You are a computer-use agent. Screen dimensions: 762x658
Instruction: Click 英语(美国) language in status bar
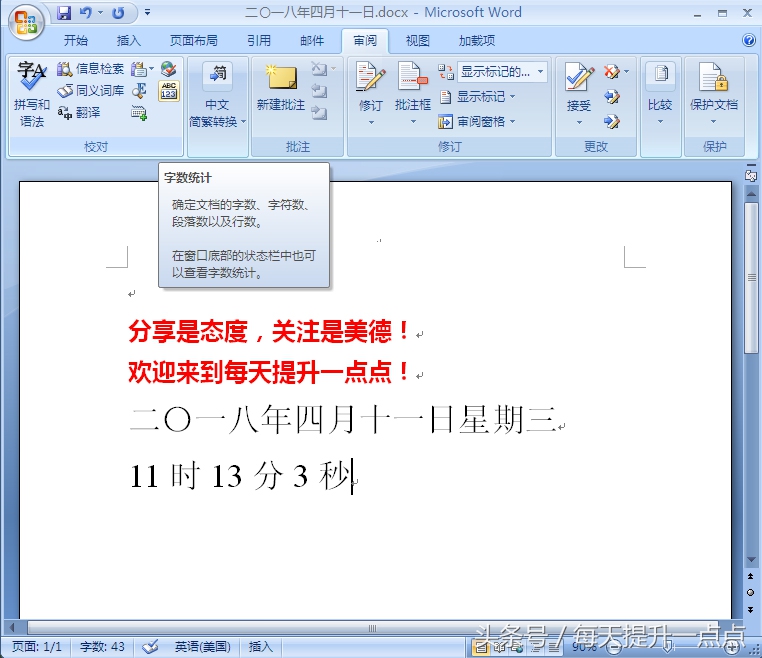(x=203, y=647)
